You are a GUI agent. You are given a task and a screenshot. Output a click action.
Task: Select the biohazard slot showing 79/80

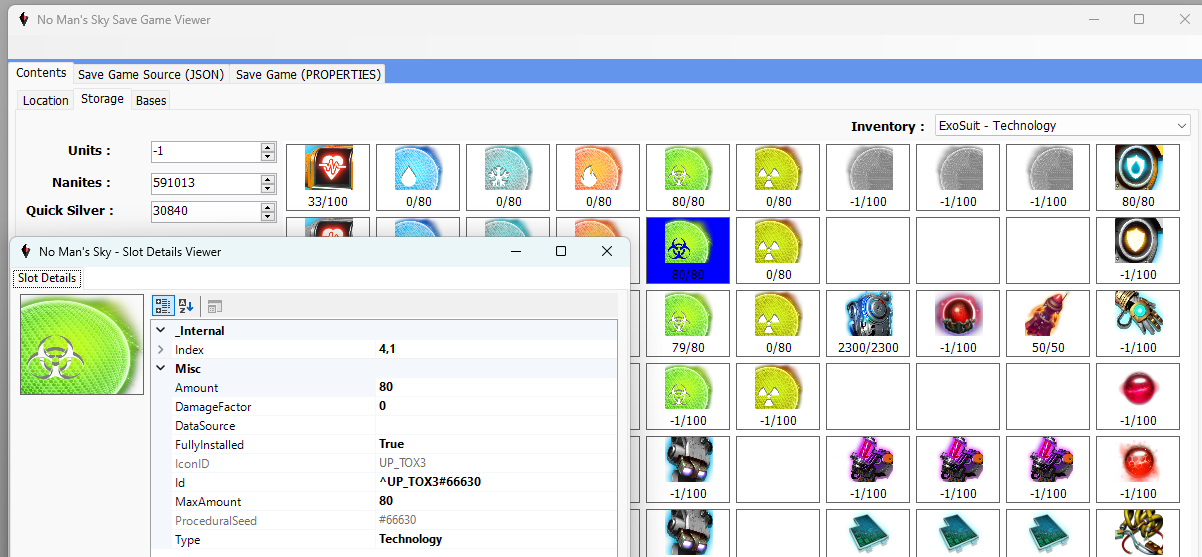[x=688, y=323]
